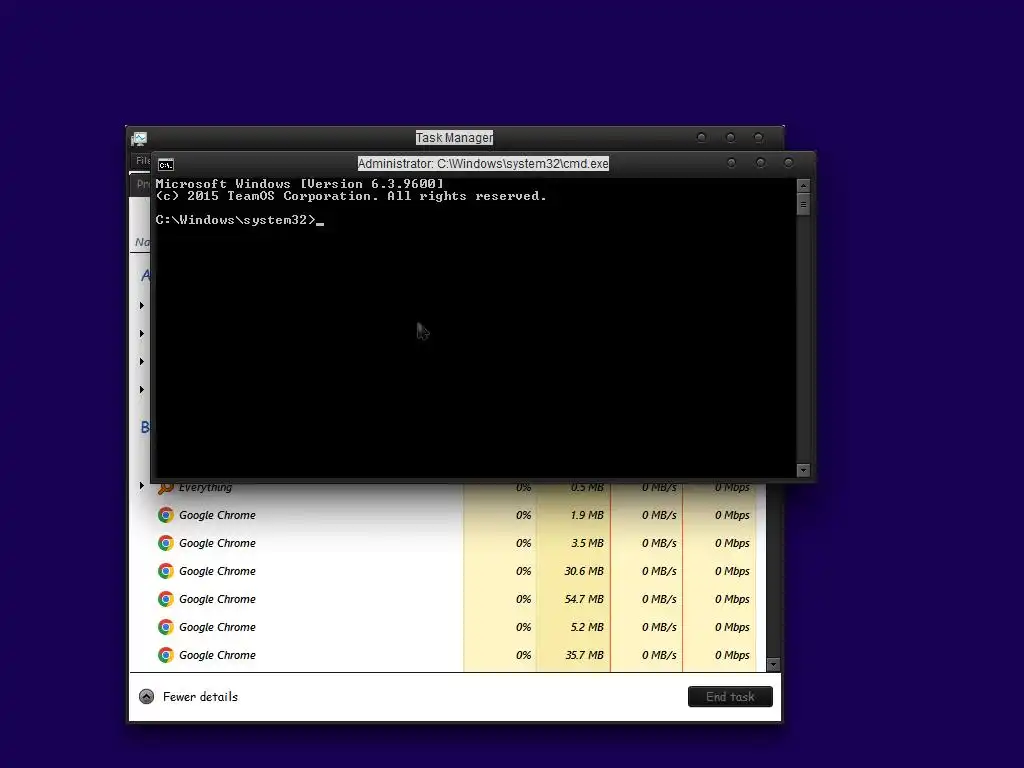Click Chrome icon in the 35.7 MB row

pyautogui.click(x=166, y=656)
